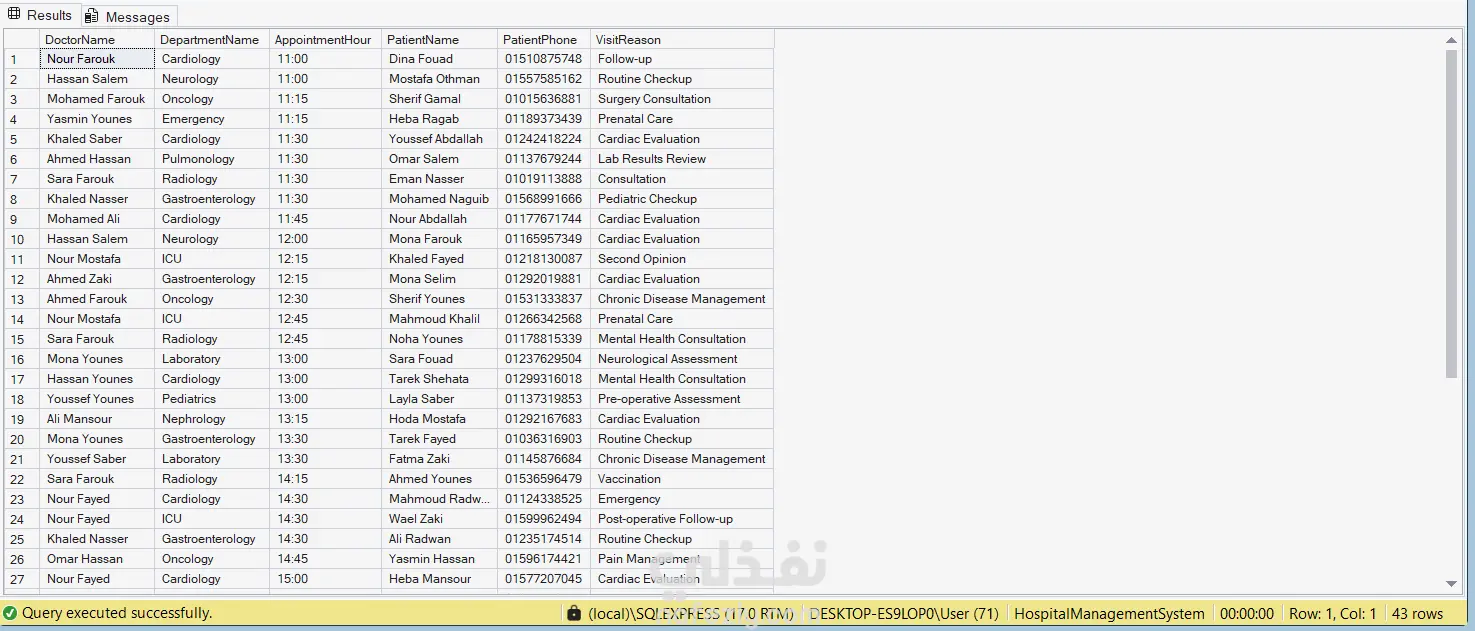
Task: Click the results scrollbar down arrow
Action: pos(1452,583)
